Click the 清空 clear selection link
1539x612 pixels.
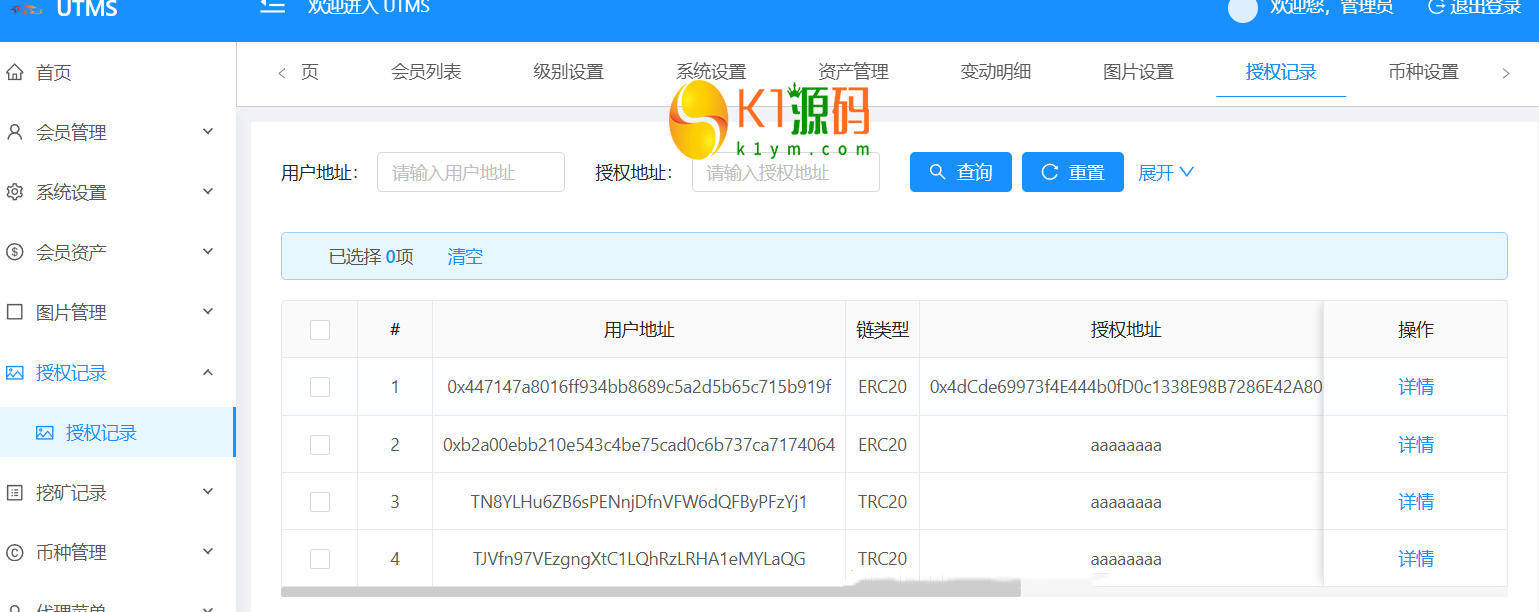pos(465,256)
